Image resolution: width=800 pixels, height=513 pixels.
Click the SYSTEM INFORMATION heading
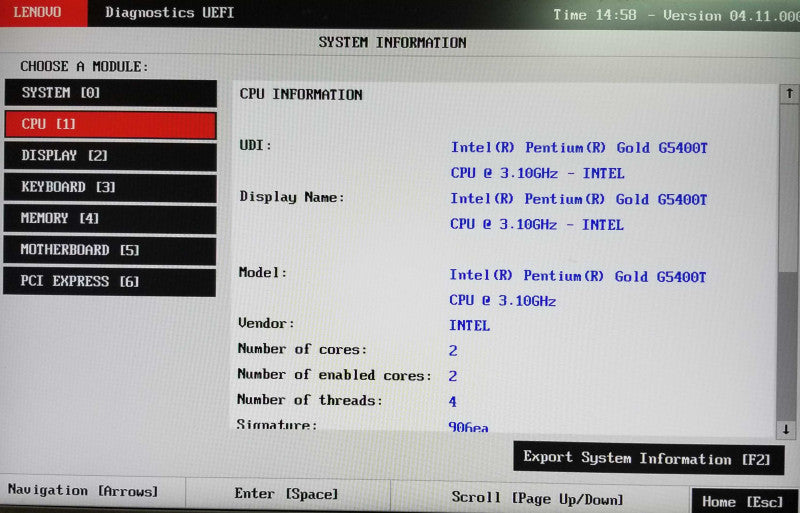(x=392, y=42)
